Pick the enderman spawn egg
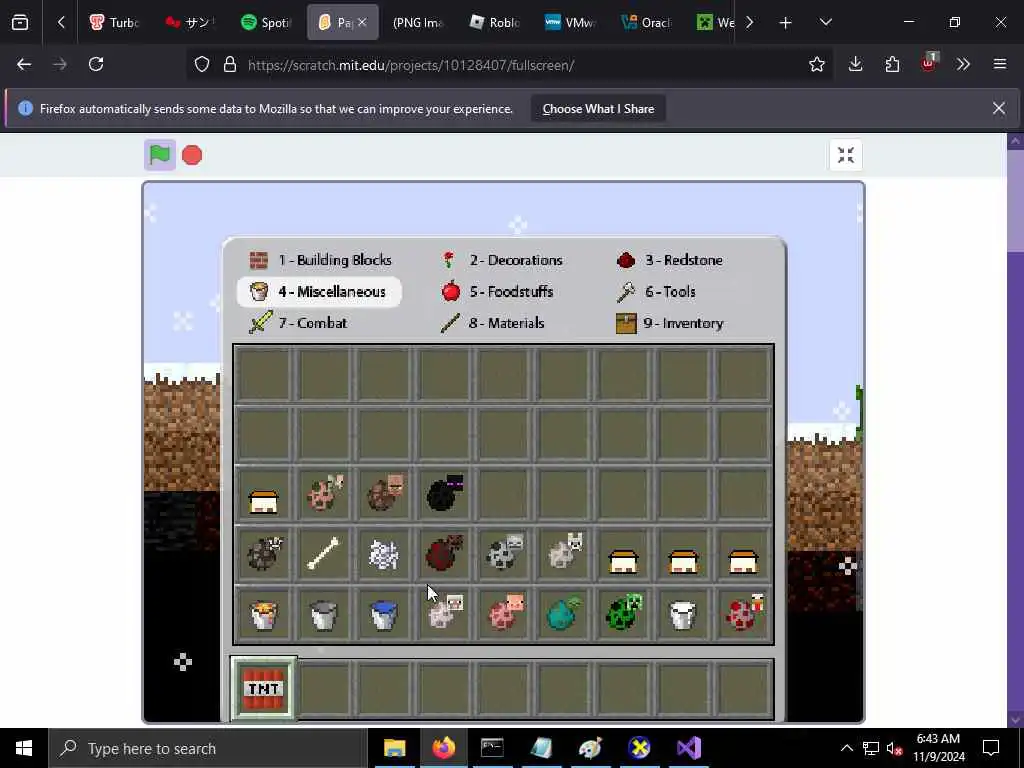Viewport: 1024px width, 768px height. pos(444,494)
